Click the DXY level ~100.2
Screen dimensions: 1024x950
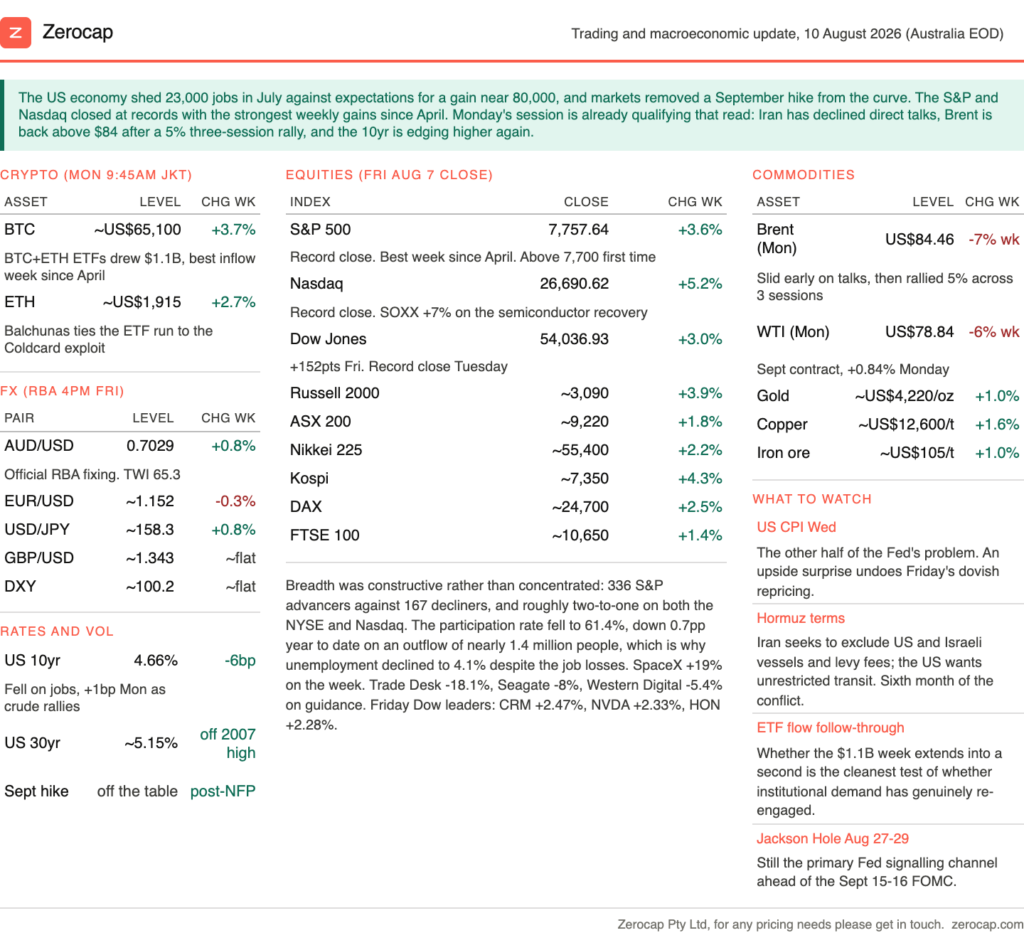point(150,586)
